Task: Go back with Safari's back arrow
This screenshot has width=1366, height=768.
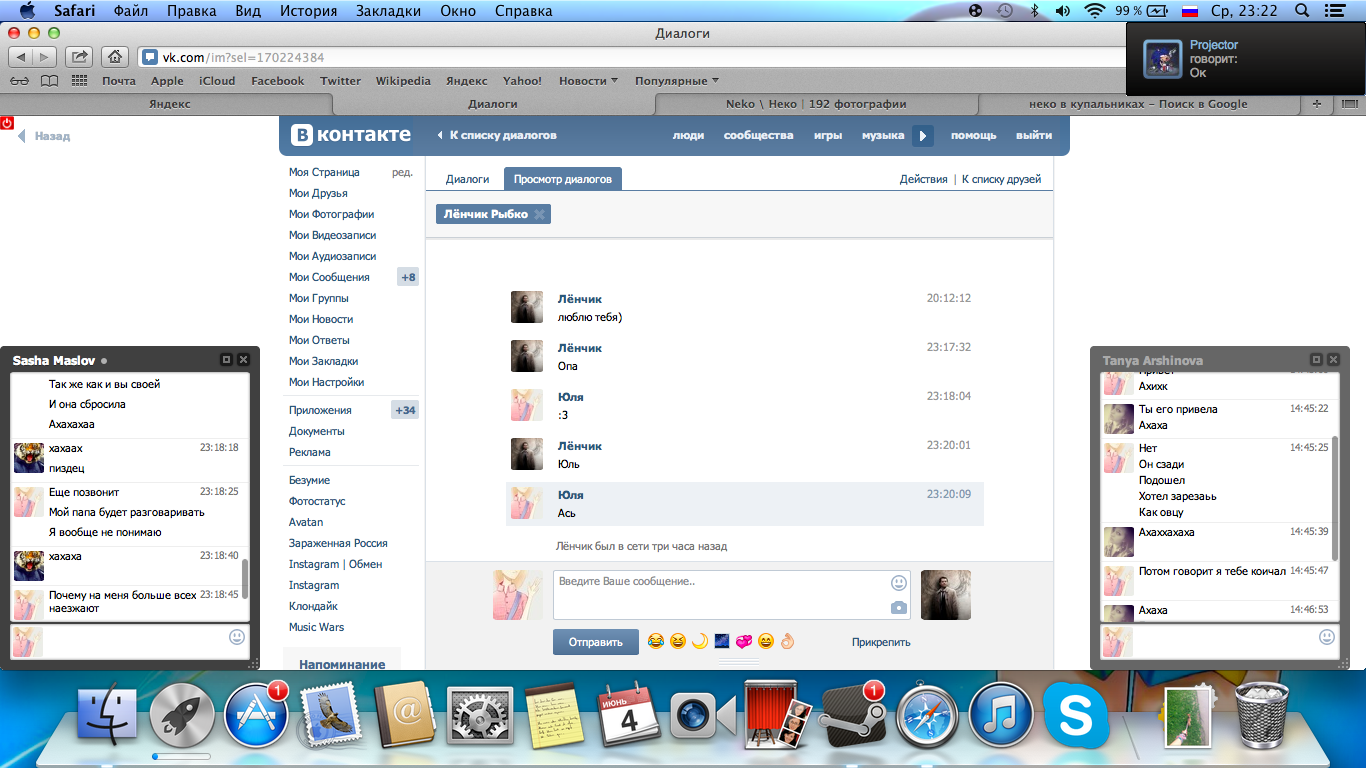Action: point(21,57)
